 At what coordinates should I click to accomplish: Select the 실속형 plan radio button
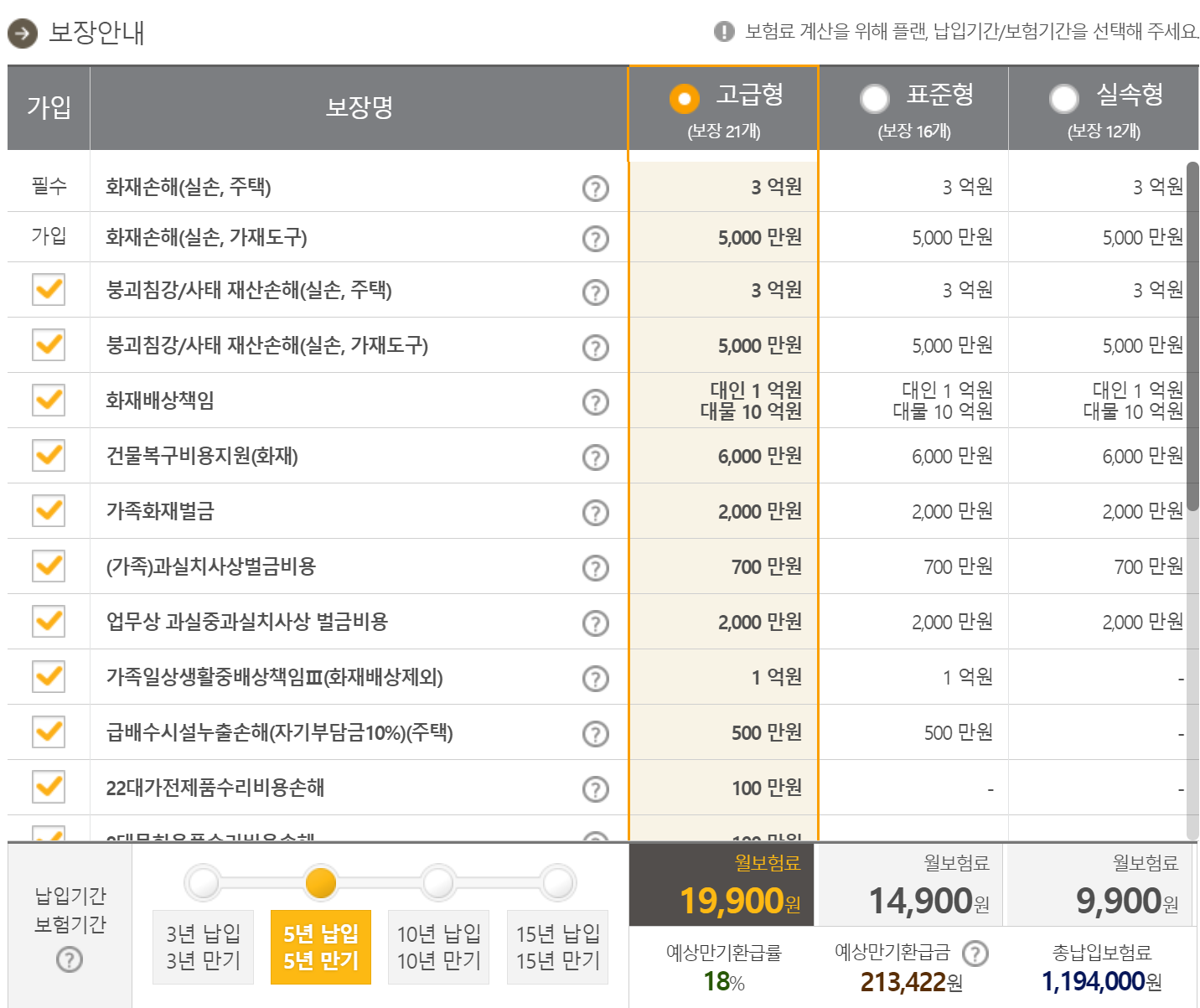pyautogui.click(x=1065, y=98)
